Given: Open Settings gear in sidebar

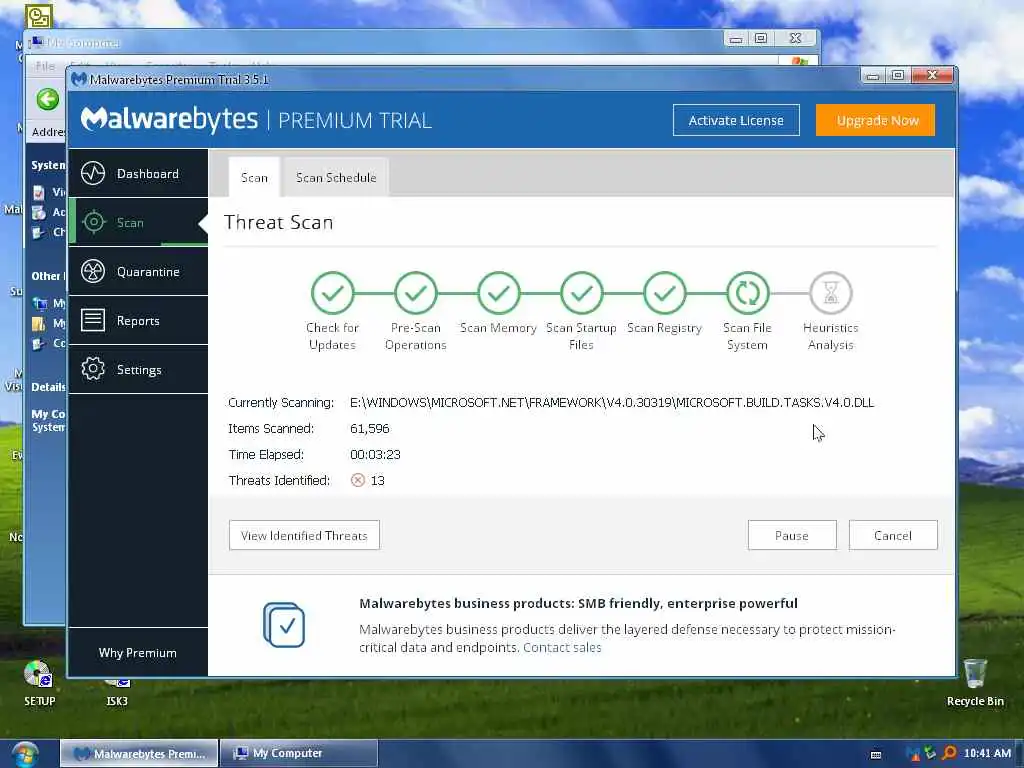Looking at the screenshot, I should pos(93,369).
